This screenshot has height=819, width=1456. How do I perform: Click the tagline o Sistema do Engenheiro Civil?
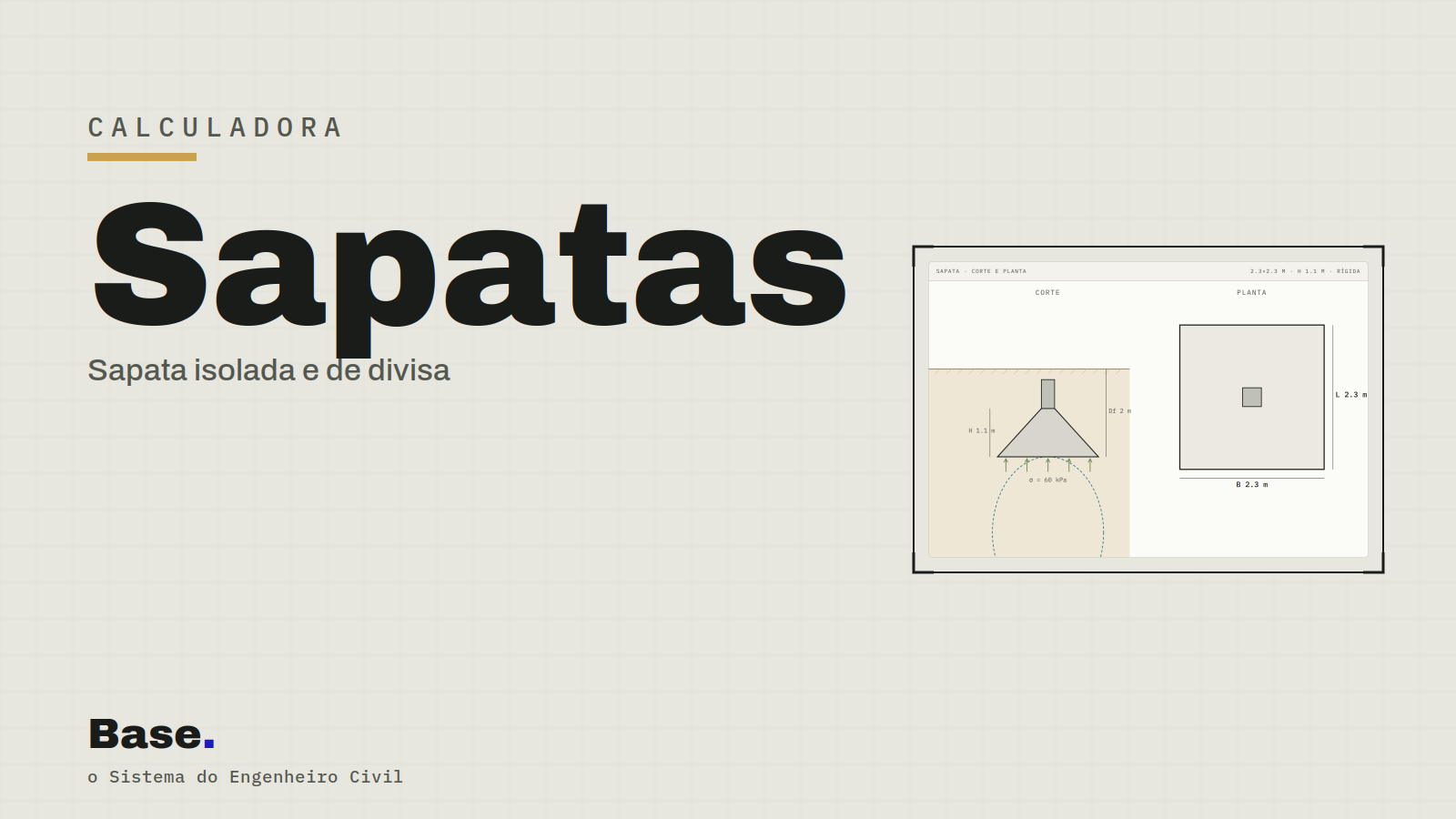point(245,777)
